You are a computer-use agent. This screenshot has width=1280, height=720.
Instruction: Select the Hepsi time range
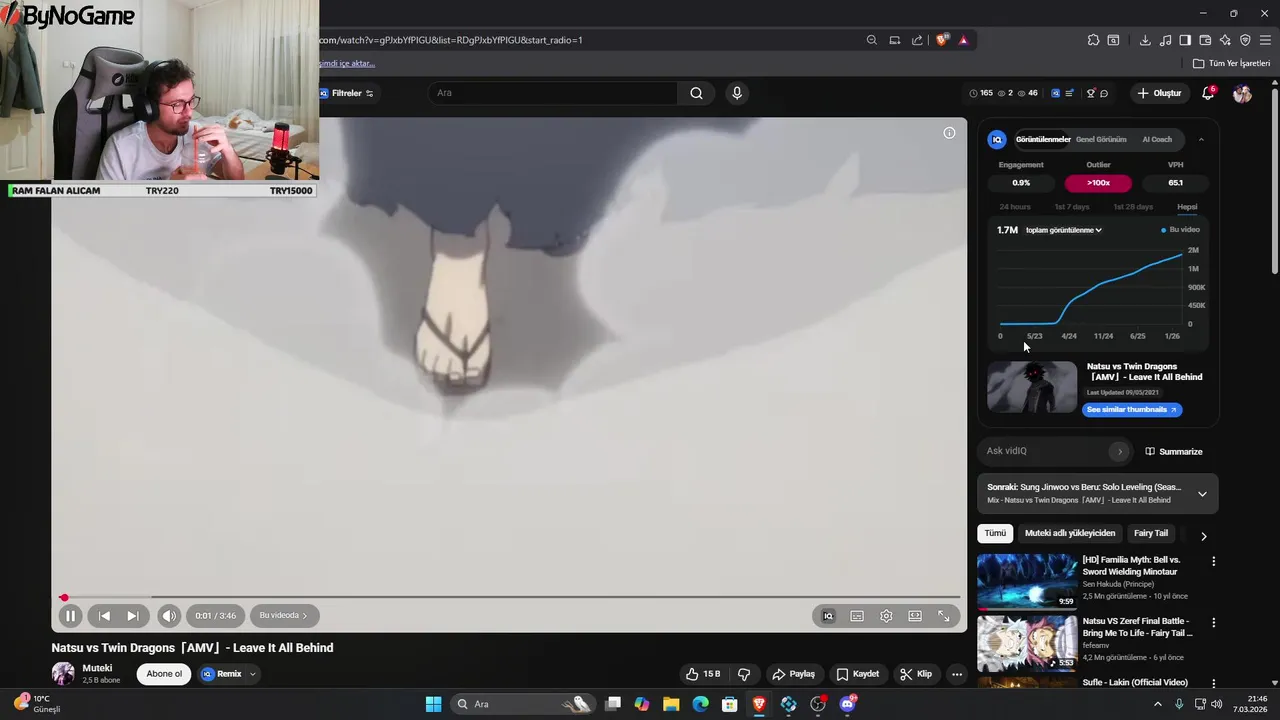pyautogui.click(x=1187, y=207)
